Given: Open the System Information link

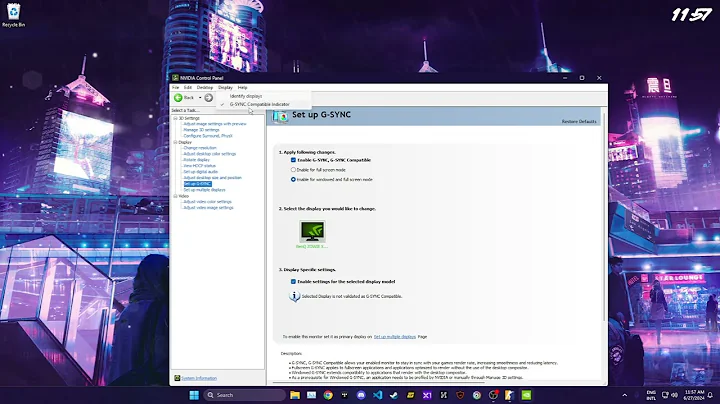Looking at the screenshot, I should coord(199,378).
